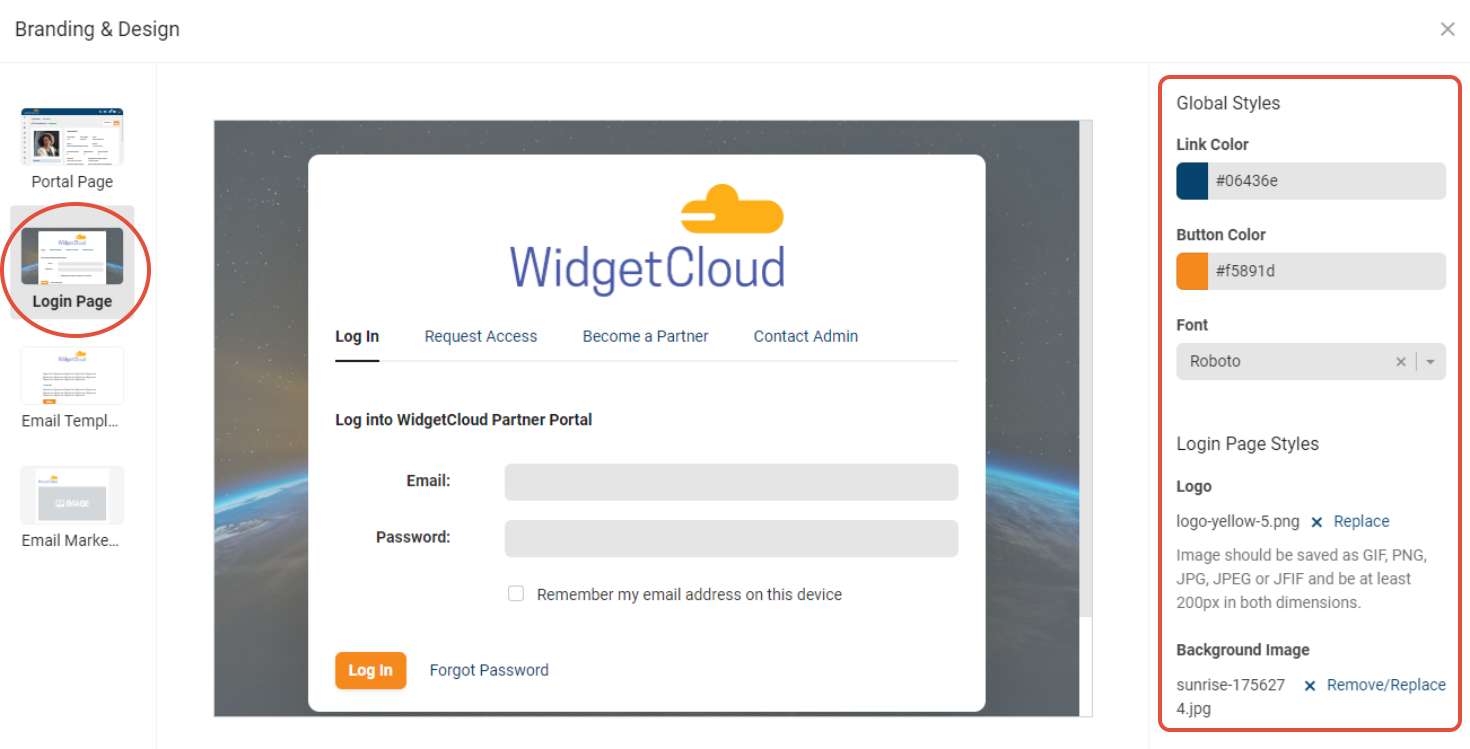Check Remember my email address checkbox

(516, 594)
